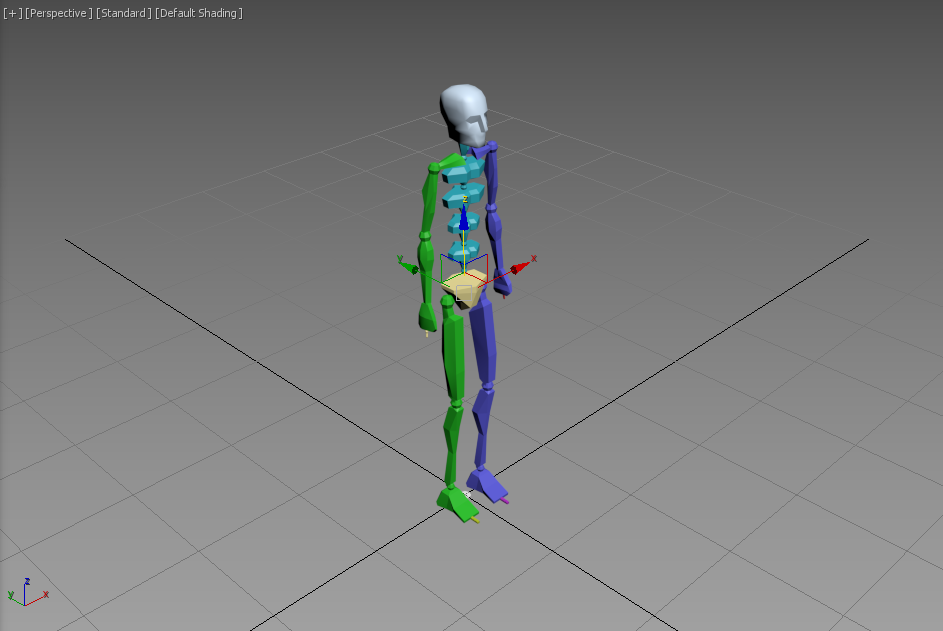The width and height of the screenshot is (943, 631).
Task: Click the magenta toe nub of the blue foot
Action: tap(505, 500)
